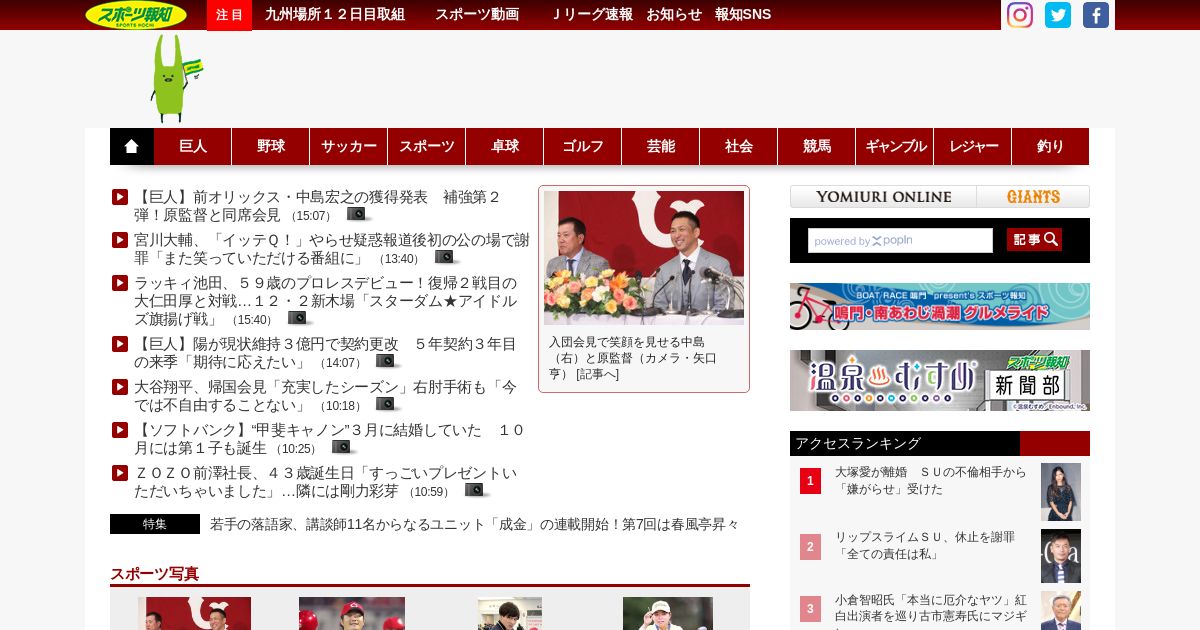Click the red 注目 label
The height and width of the screenshot is (630, 1200).
[229, 15]
